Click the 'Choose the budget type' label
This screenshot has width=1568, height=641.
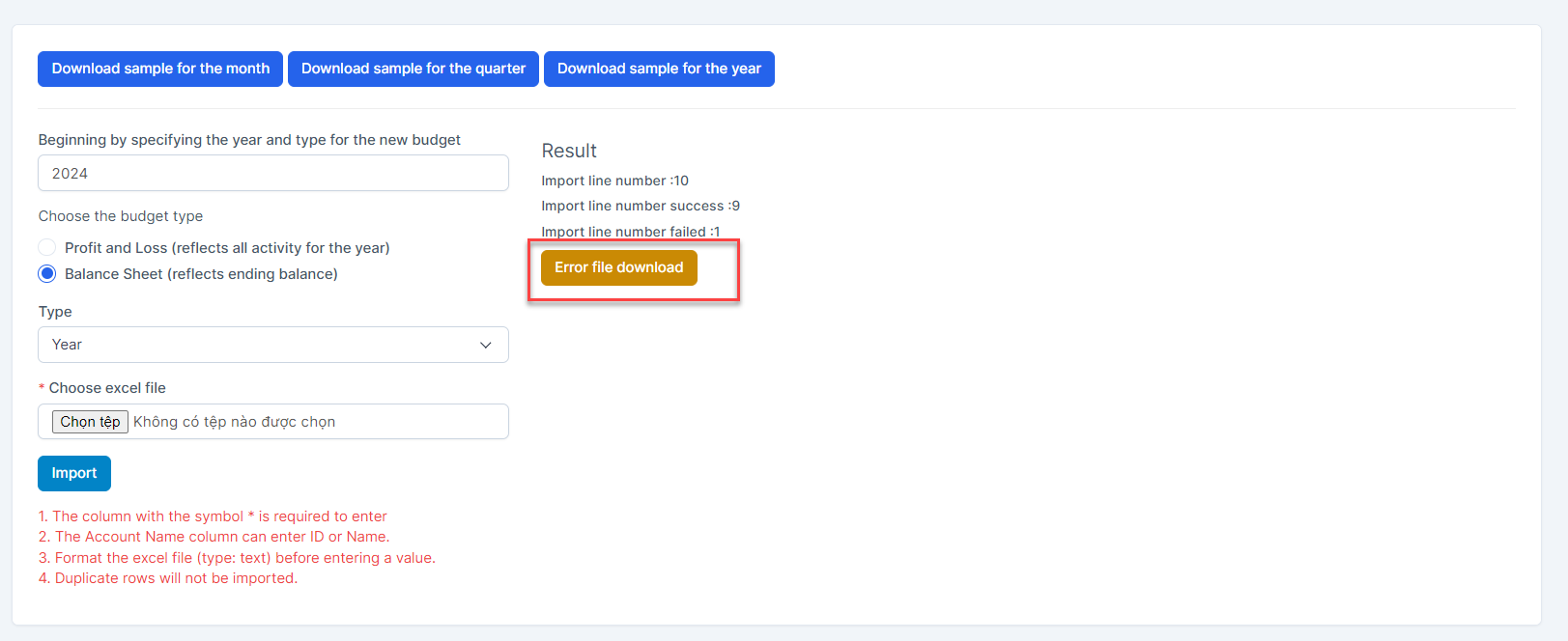[x=121, y=216]
